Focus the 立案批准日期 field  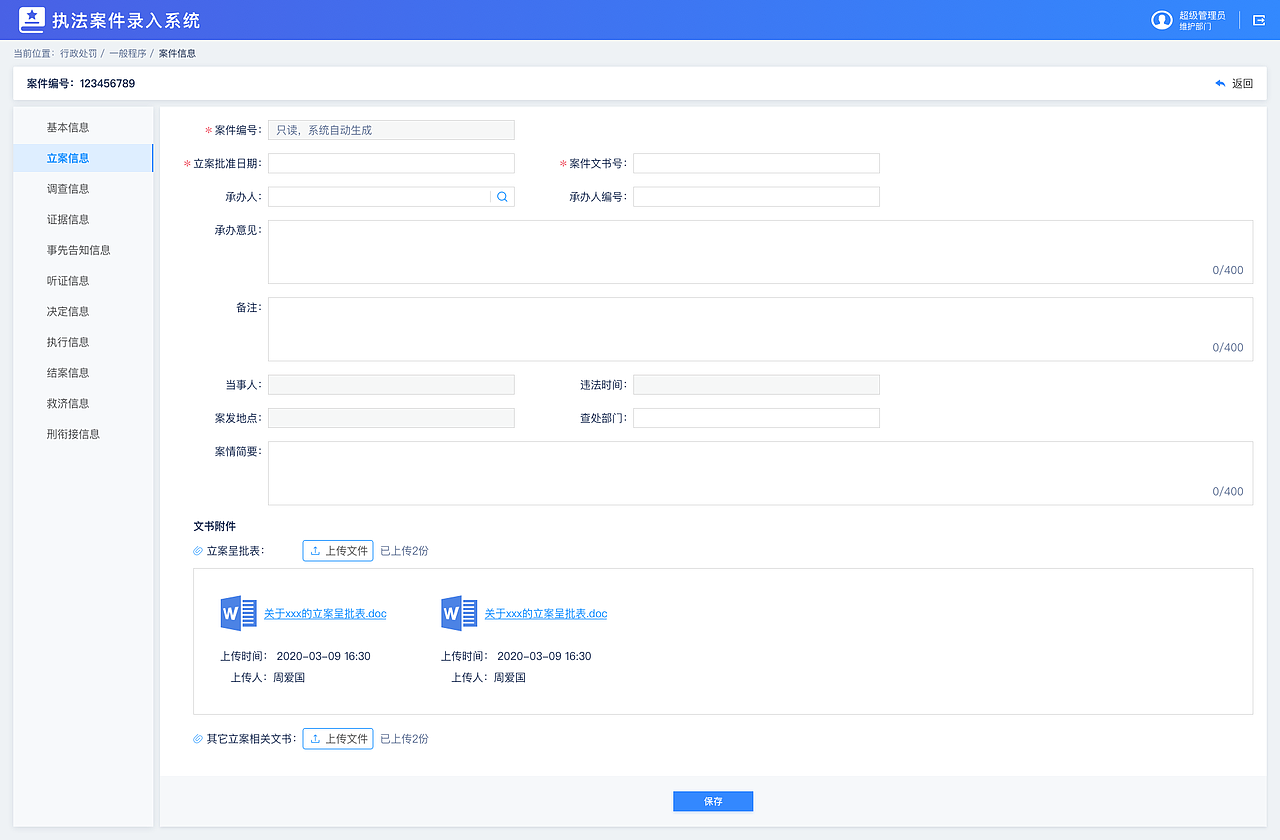391,163
